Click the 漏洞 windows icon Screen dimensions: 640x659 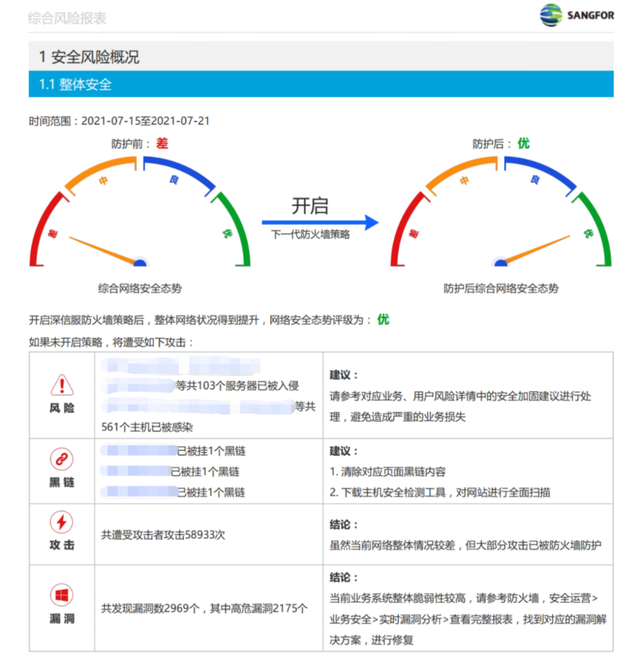tap(62, 595)
